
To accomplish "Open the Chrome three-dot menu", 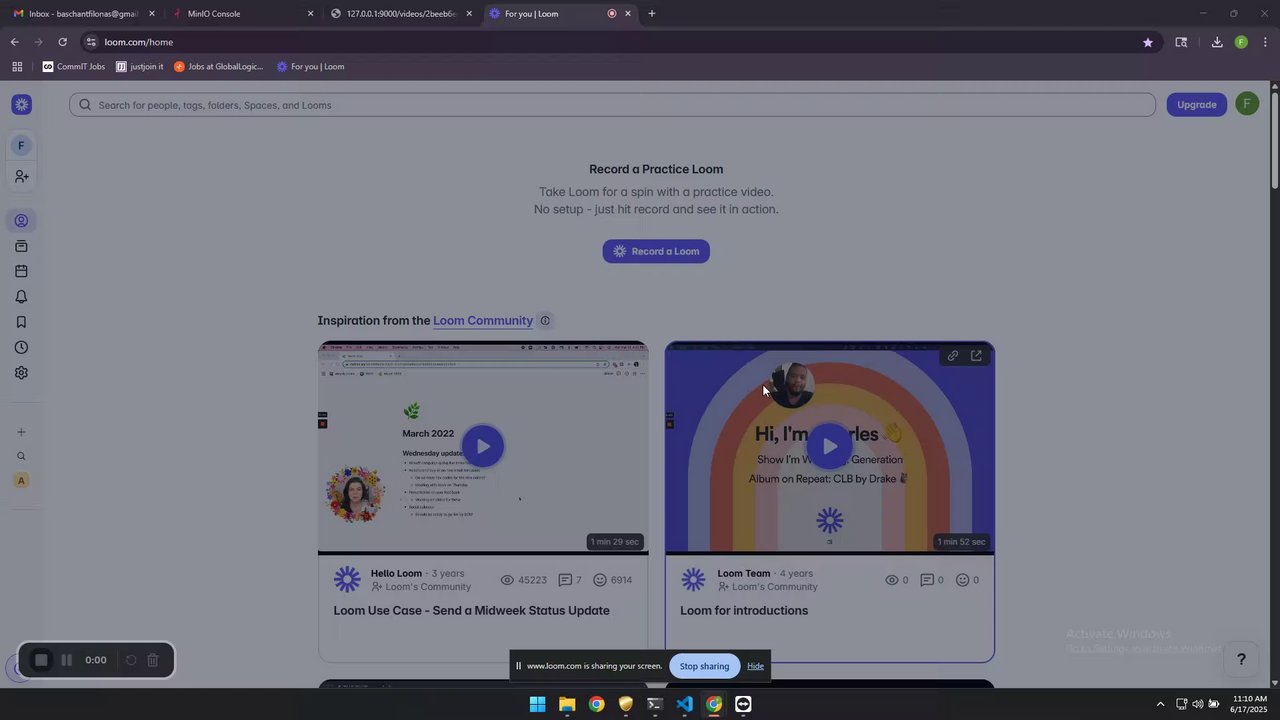I will (1265, 42).
